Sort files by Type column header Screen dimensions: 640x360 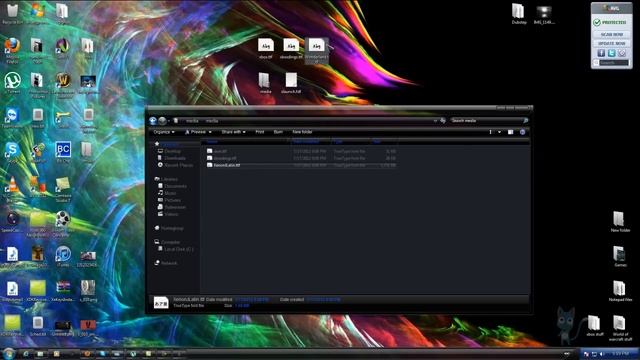point(351,141)
